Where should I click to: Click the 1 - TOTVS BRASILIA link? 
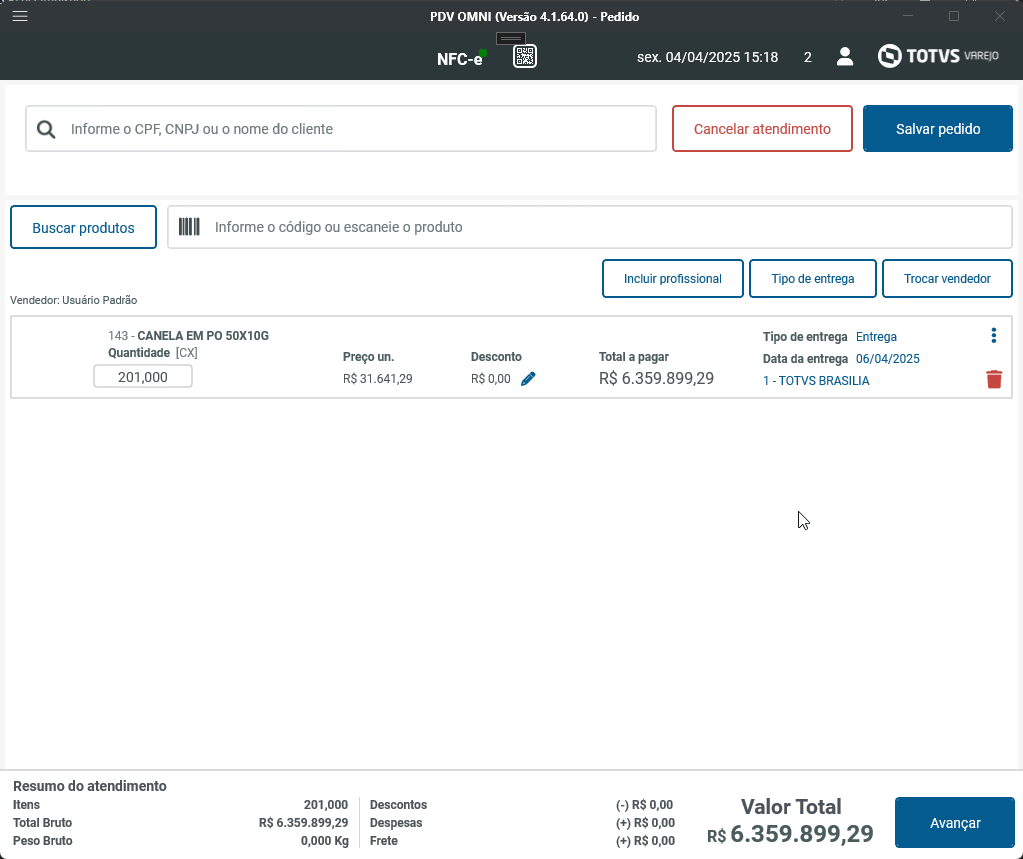(x=816, y=381)
